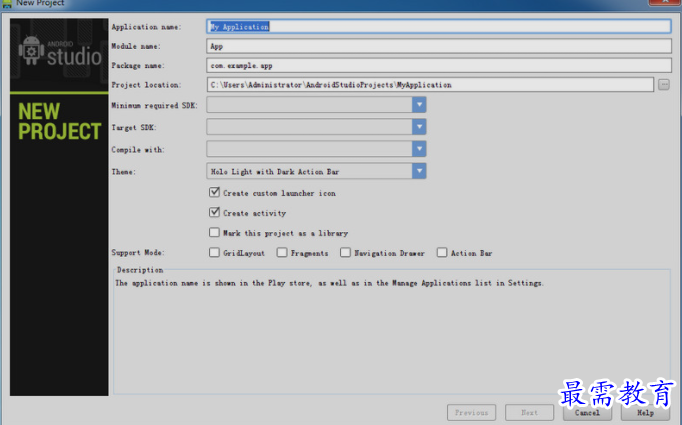
Task: Close the New Project dialog
Action: (x=665, y=2)
